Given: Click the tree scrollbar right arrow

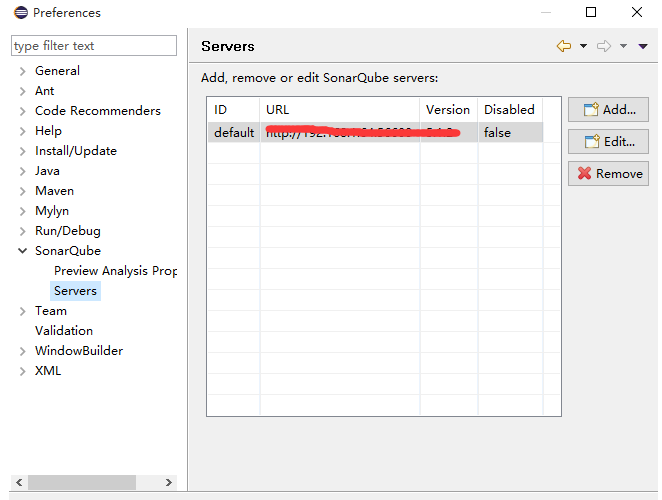Looking at the screenshot, I should click(x=169, y=482).
